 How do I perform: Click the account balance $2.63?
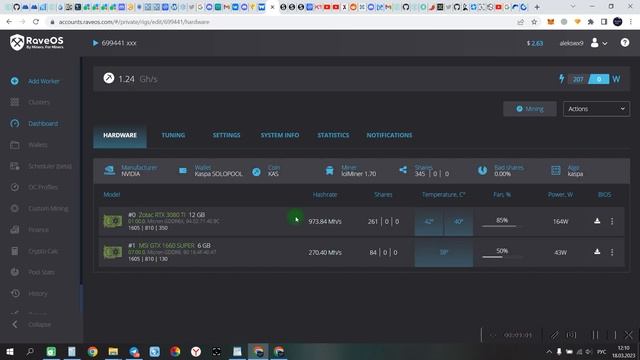tap(535, 43)
